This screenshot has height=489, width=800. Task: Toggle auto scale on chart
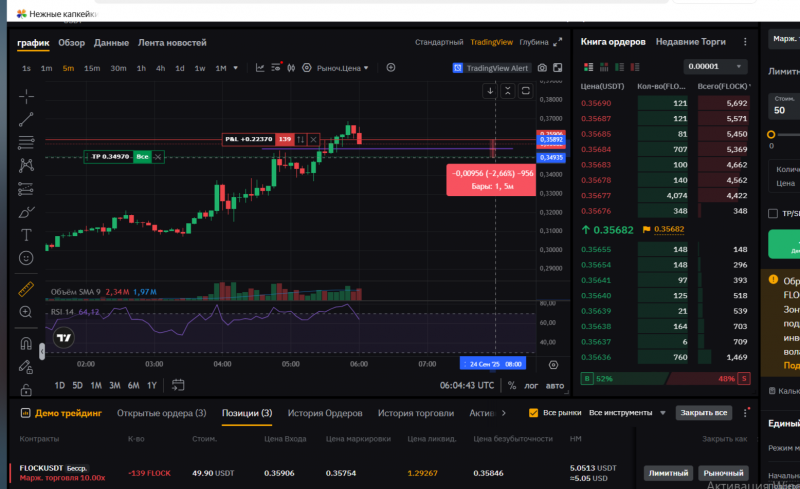tap(555, 385)
